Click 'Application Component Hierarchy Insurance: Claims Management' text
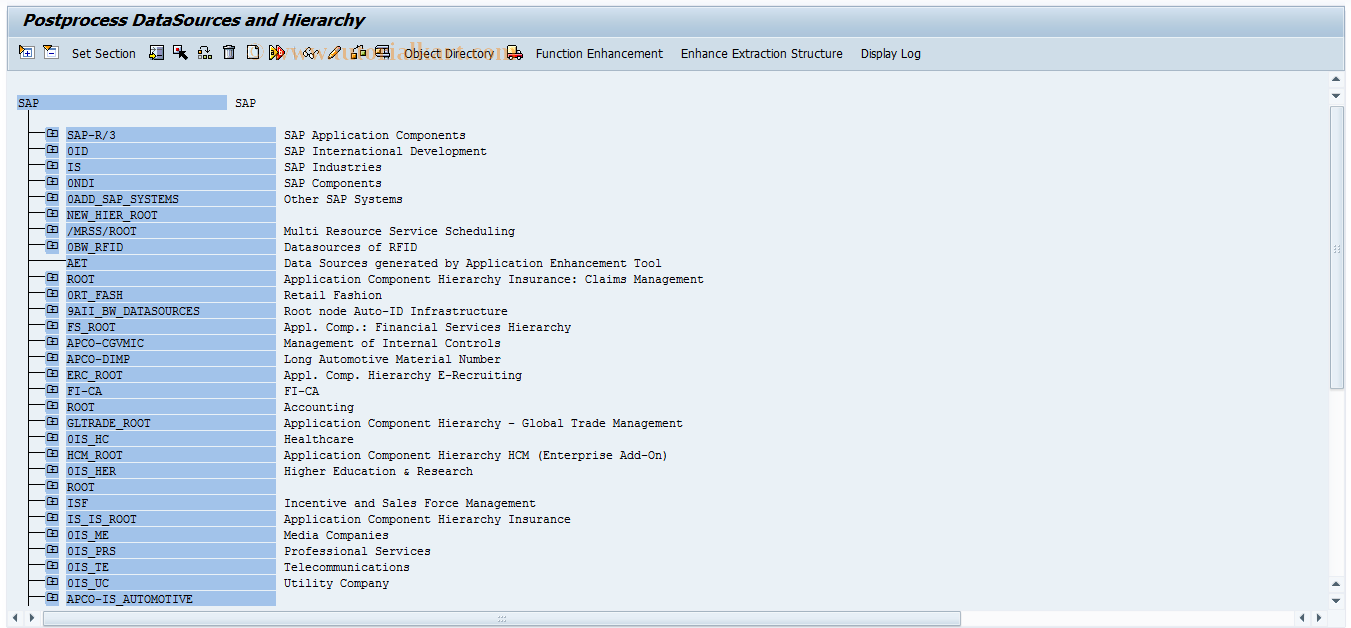Viewport: 1351px width, 628px height. click(x=494, y=279)
